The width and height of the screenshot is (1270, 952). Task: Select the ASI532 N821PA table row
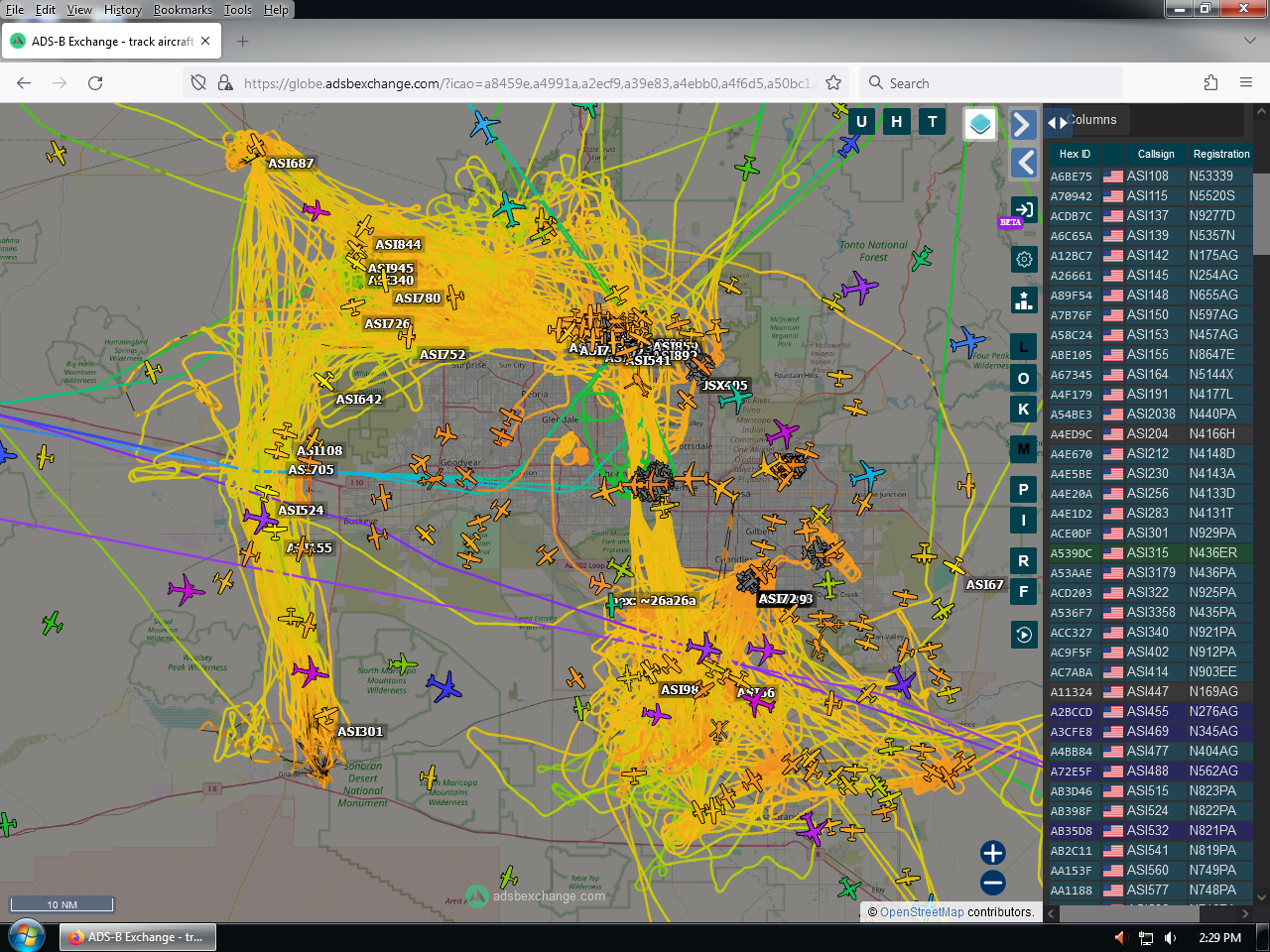(x=1149, y=831)
